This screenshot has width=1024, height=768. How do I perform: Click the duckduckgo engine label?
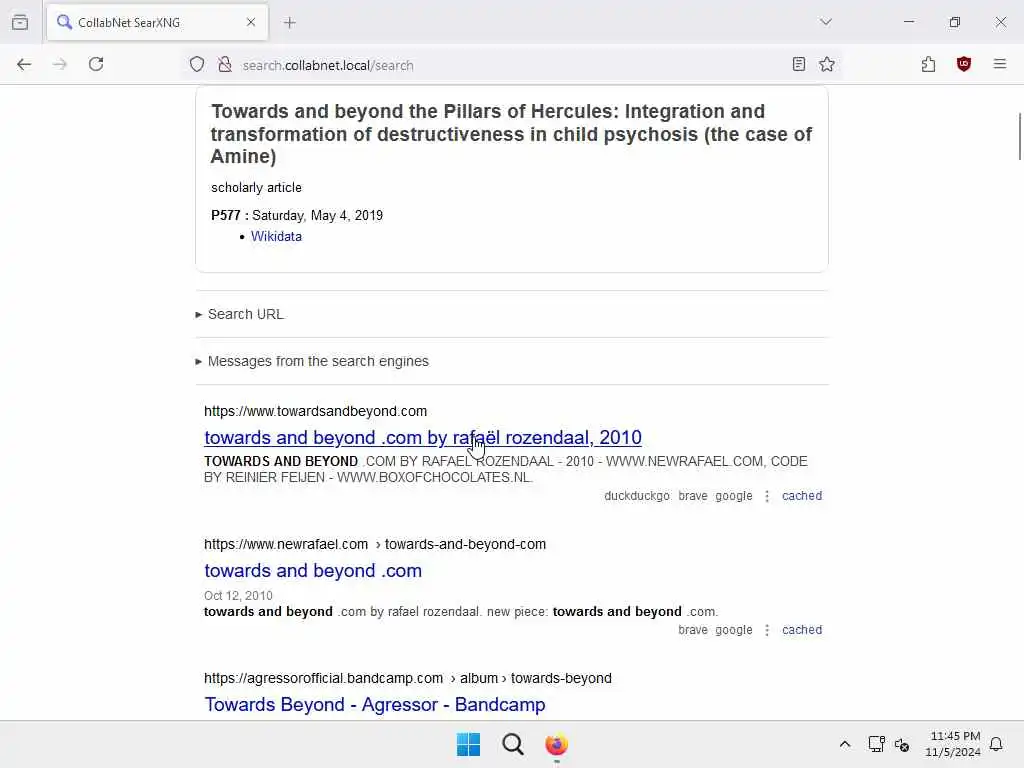pos(637,496)
